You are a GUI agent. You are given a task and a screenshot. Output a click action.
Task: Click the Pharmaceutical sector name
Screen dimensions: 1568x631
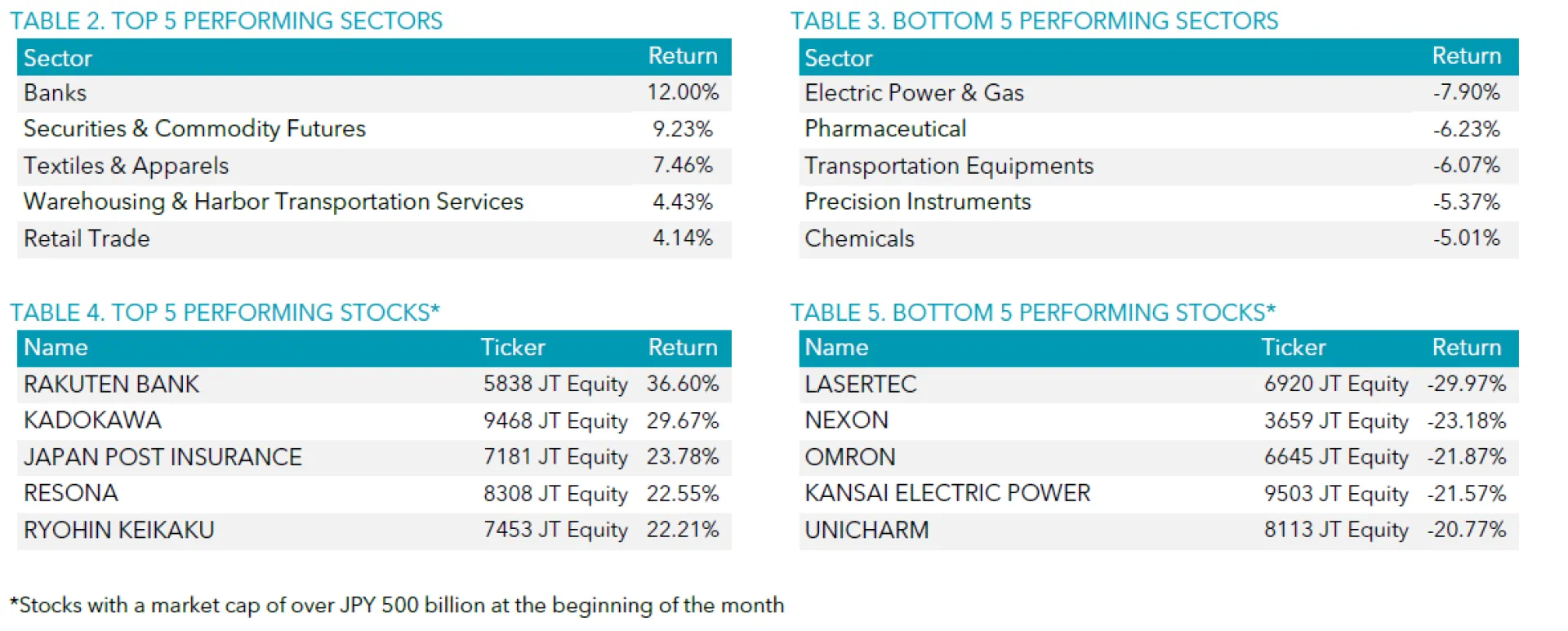coord(885,129)
